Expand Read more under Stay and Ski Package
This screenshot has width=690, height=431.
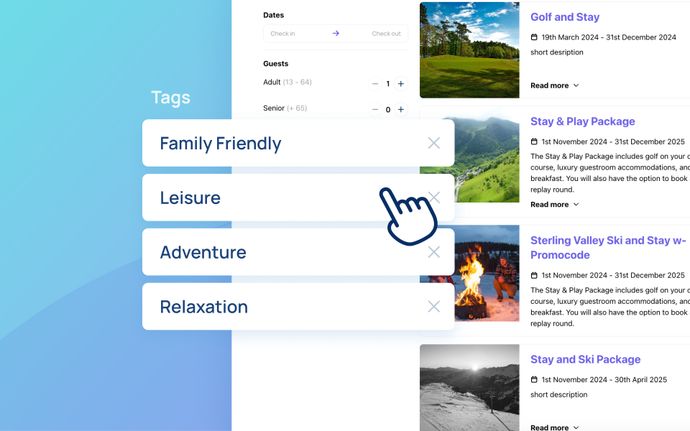(554, 427)
